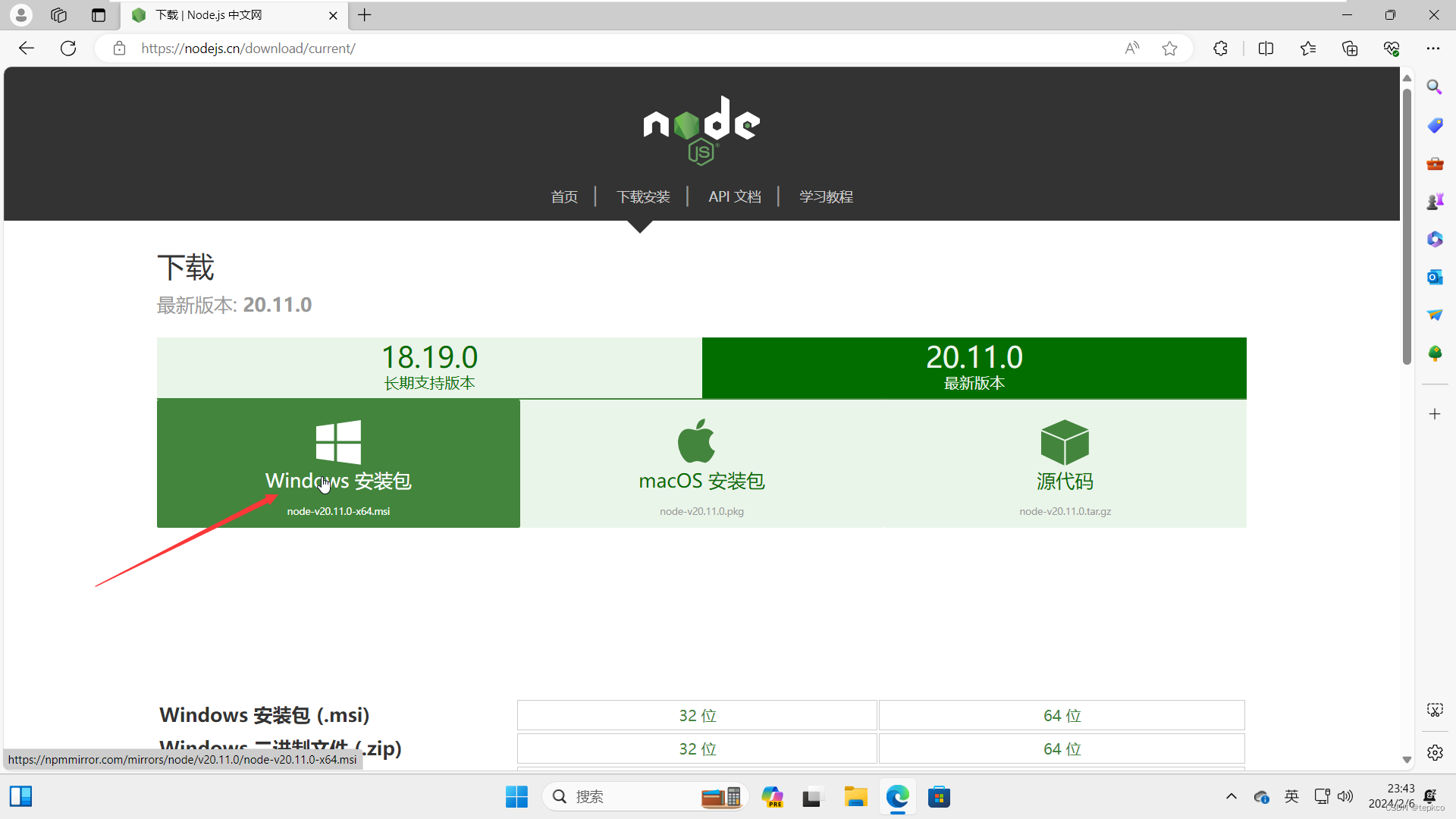
Task: Open the sidebar screenshot icon
Action: tap(1435, 710)
